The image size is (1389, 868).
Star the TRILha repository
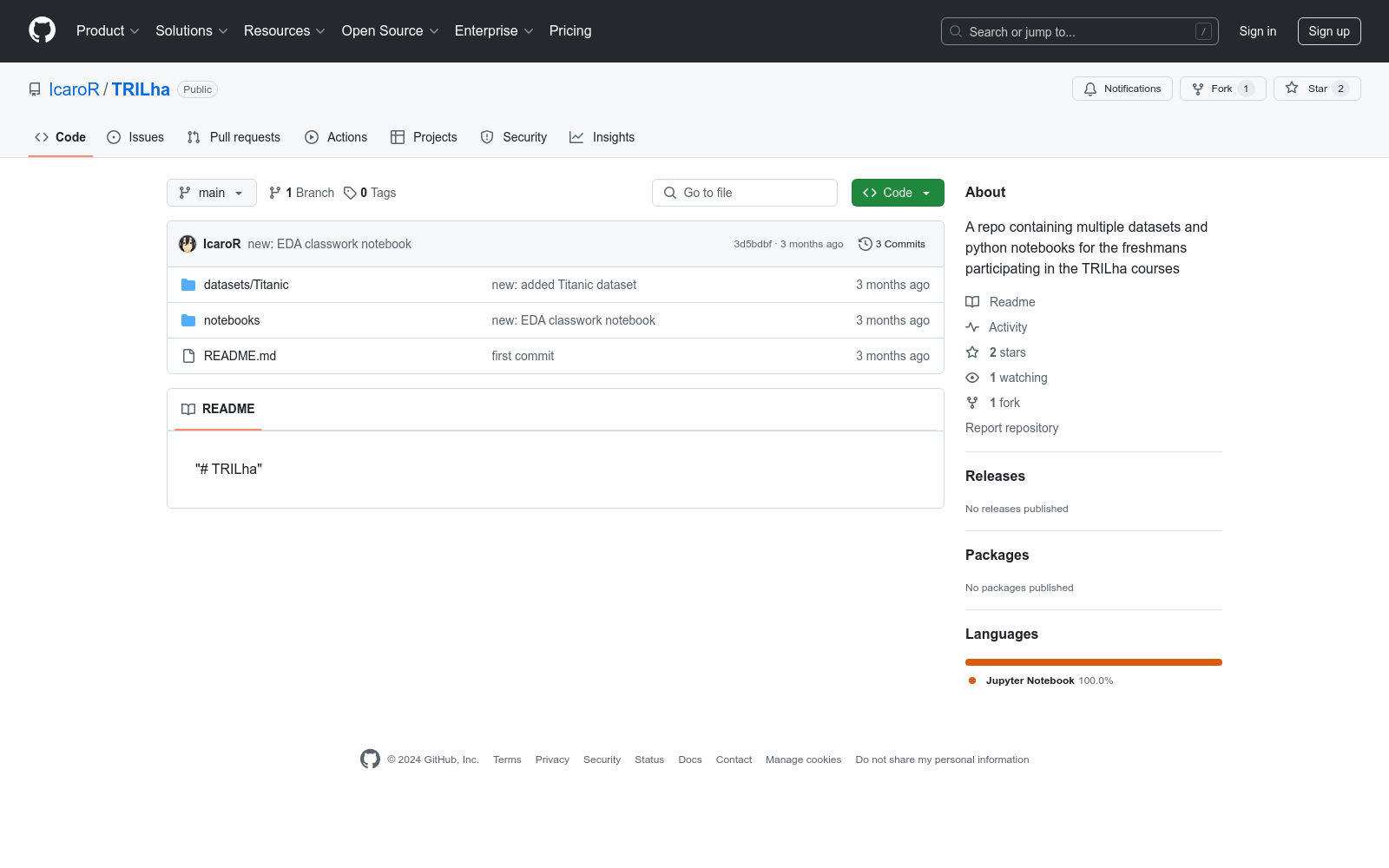point(1317,89)
